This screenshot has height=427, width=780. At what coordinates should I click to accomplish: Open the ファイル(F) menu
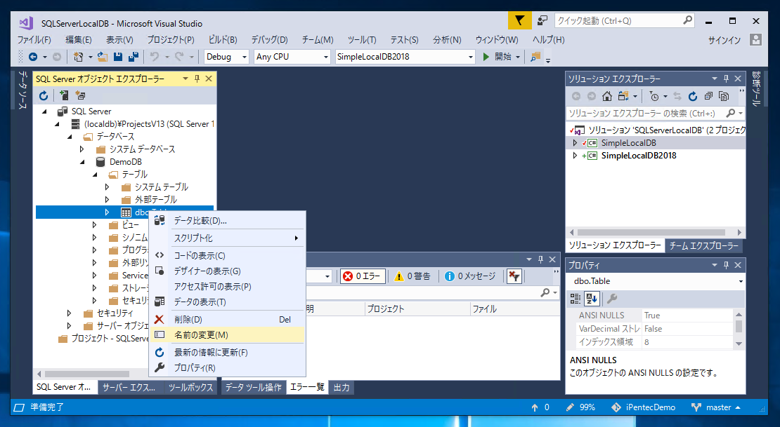pos(34,40)
